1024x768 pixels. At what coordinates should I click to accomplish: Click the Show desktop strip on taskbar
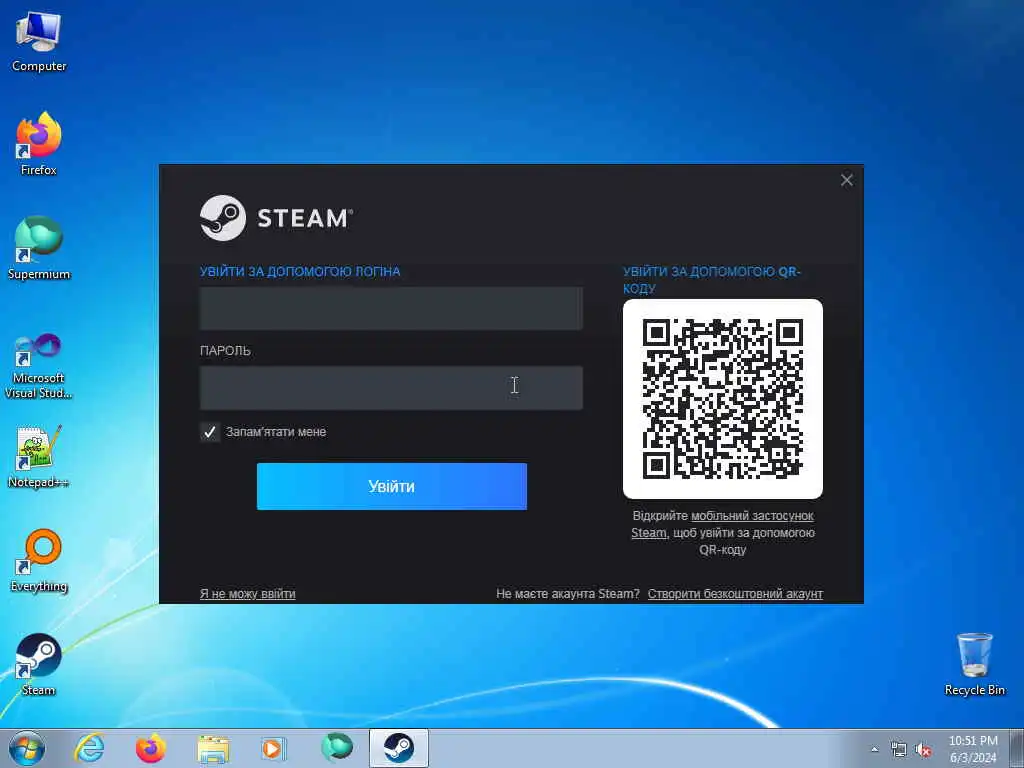click(1017, 748)
